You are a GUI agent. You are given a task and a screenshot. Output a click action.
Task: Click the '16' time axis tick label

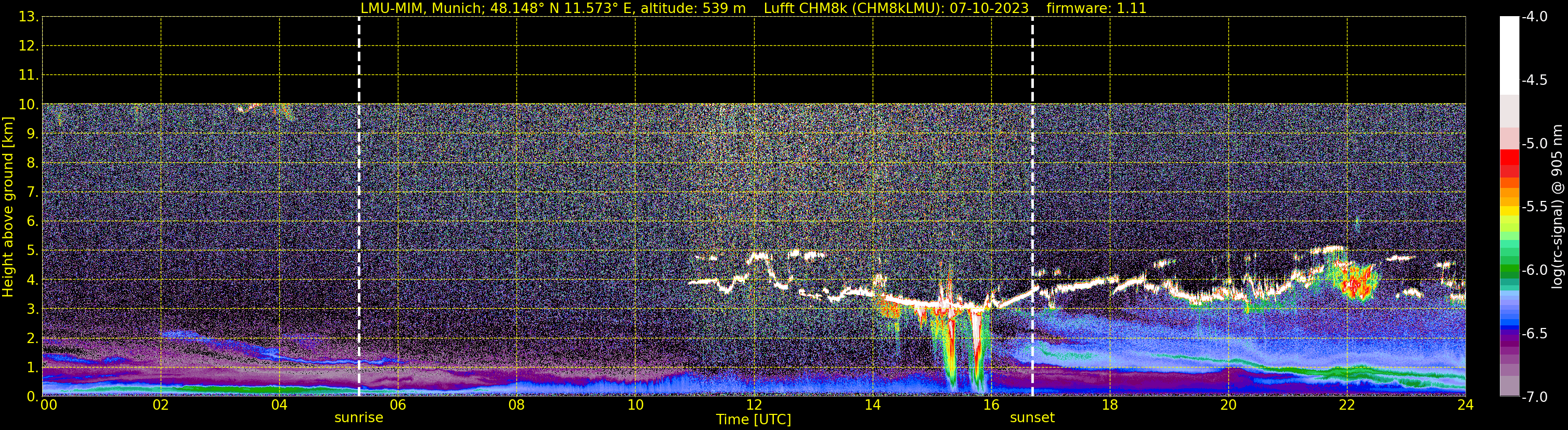point(992,405)
